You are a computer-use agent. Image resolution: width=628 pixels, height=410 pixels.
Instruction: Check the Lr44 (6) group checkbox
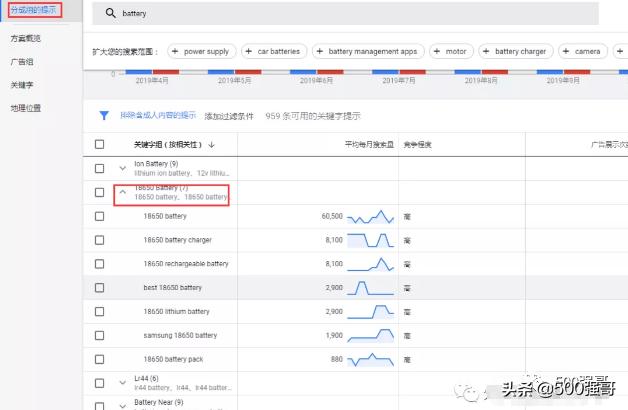pyautogui.click(x=99, y=383)
